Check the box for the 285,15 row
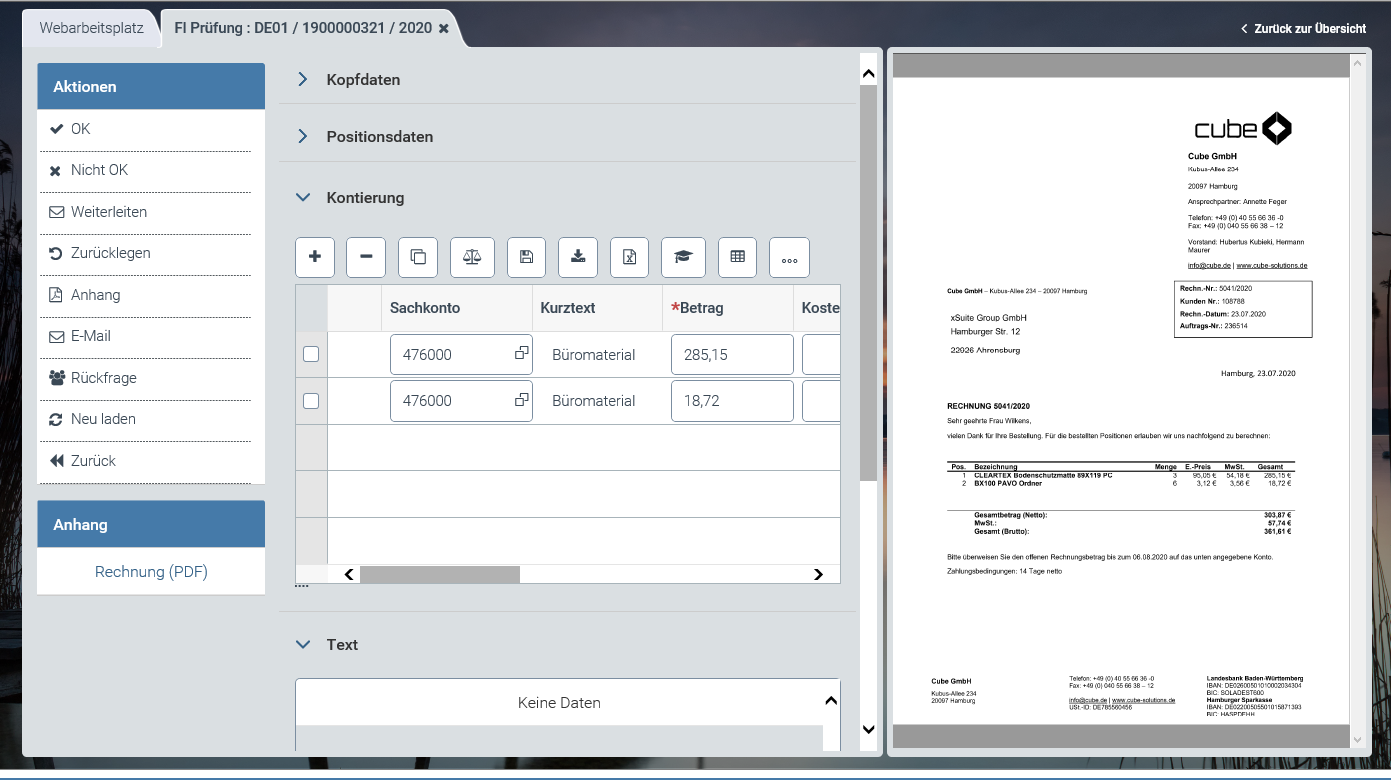Screen dimensions: 1391x780 coord(311,354)
